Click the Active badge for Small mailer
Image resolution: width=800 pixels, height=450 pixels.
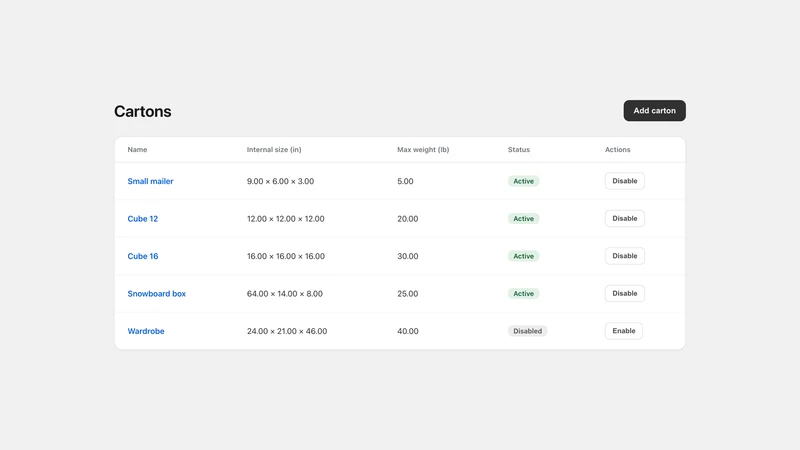523,181
